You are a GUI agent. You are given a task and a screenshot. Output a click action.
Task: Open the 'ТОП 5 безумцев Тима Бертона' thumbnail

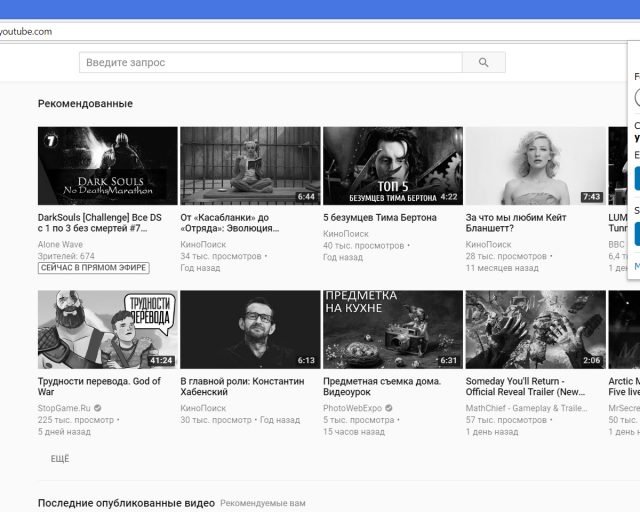(x=393, y=166)
